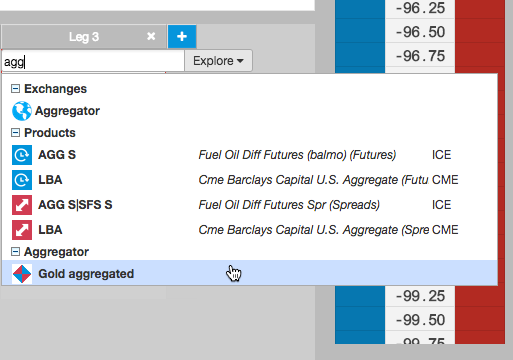513x360 pixels.
Task: Click red ask cell beside -99.25
Action: click(480, 295)
